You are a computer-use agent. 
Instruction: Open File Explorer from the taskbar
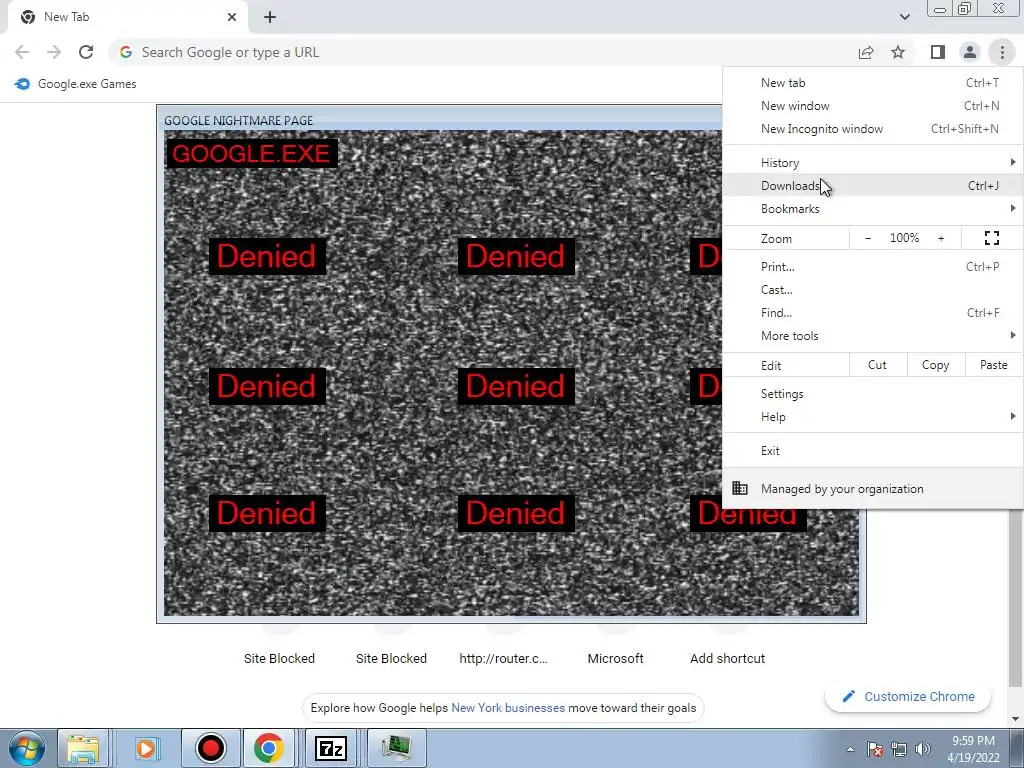(83, 748)
